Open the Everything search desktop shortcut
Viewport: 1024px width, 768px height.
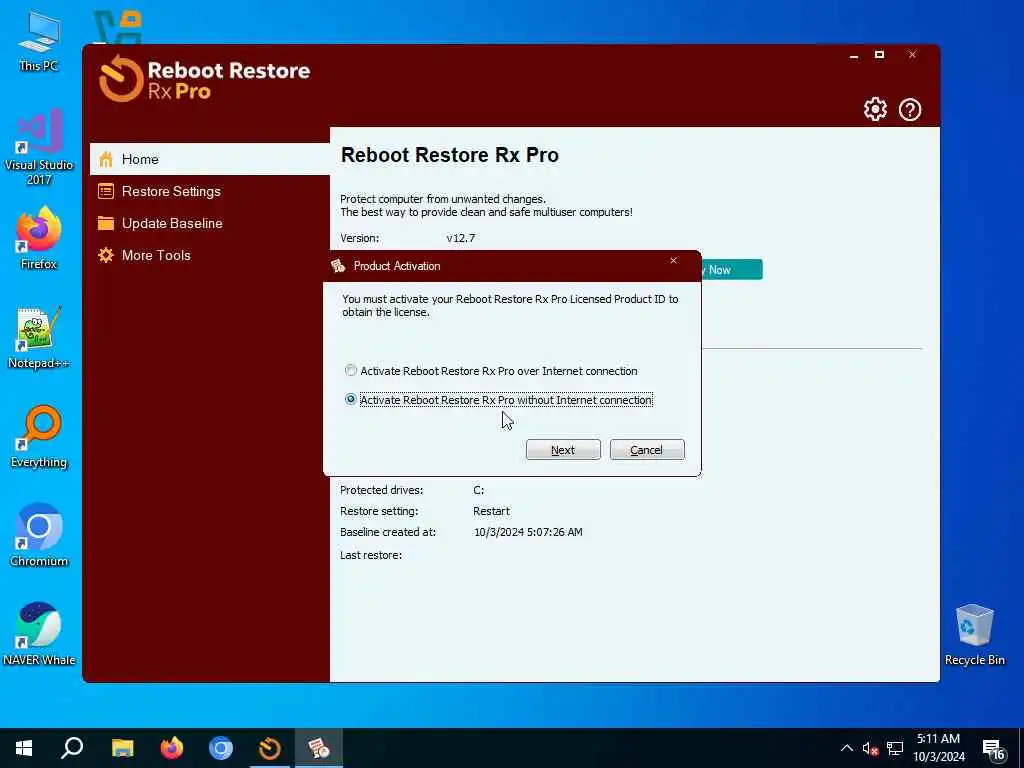pyautogui.click(x=39, y=437)
